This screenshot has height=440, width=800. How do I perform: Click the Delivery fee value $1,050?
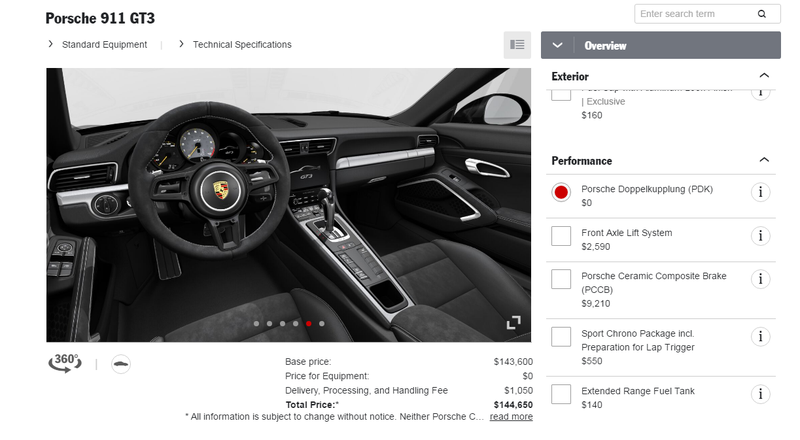[x=518, y=390]
